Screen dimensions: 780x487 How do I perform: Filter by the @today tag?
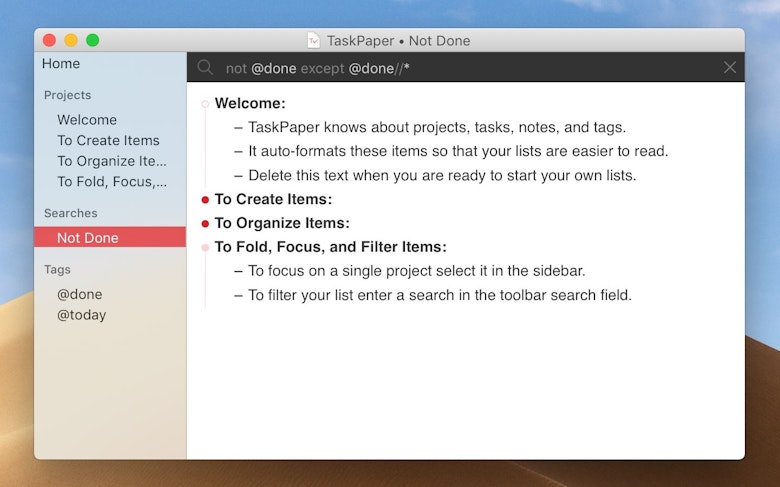click(82, 315)
